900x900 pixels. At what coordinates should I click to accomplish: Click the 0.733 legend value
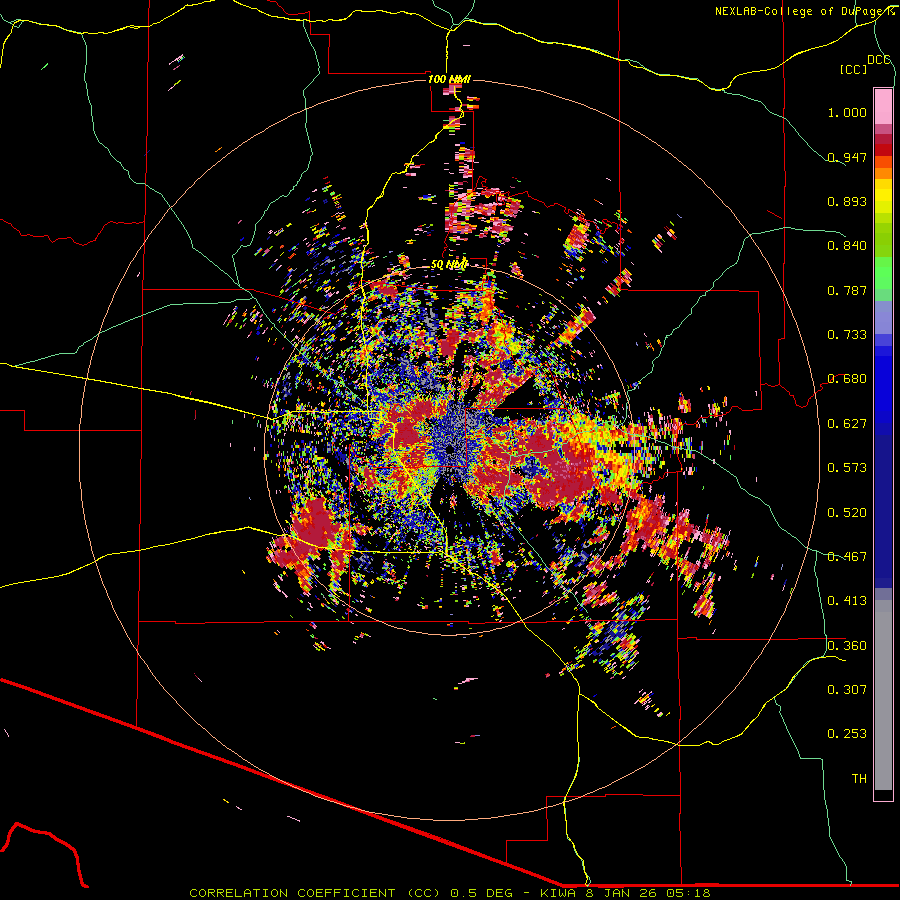click(x=847, y=335)
